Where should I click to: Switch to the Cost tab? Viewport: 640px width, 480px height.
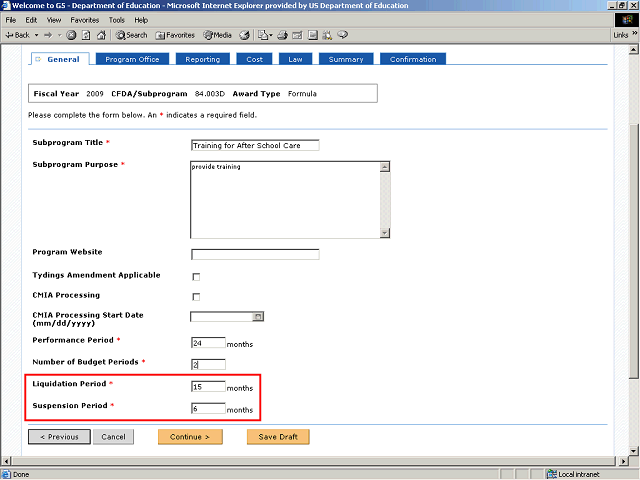coord(254,59)
